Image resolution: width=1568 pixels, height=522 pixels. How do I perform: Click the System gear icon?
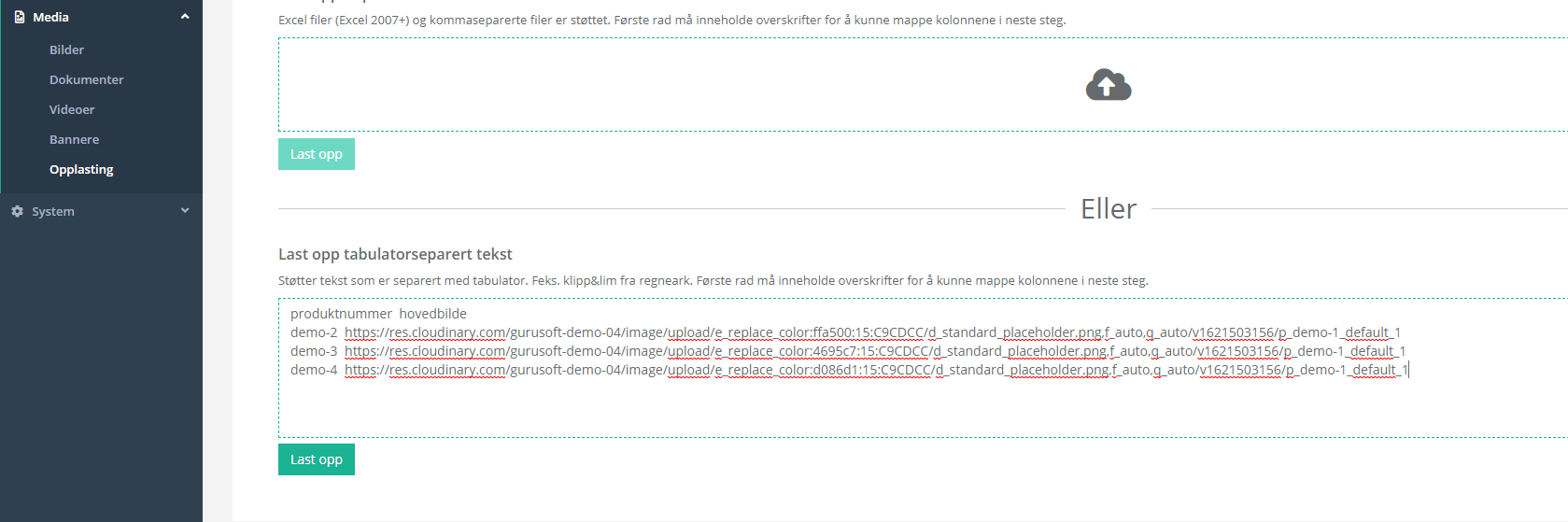click(17, 211)
